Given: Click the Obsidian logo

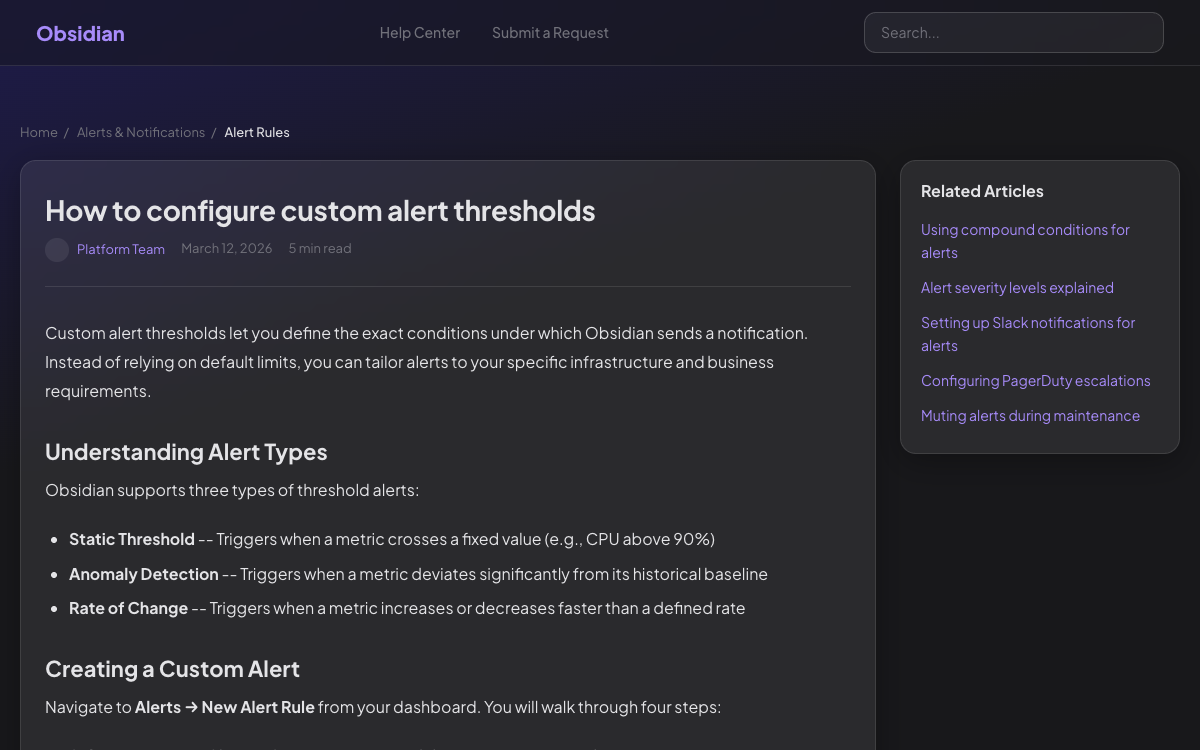Looking at the screenshot, I should pos(80,33).
